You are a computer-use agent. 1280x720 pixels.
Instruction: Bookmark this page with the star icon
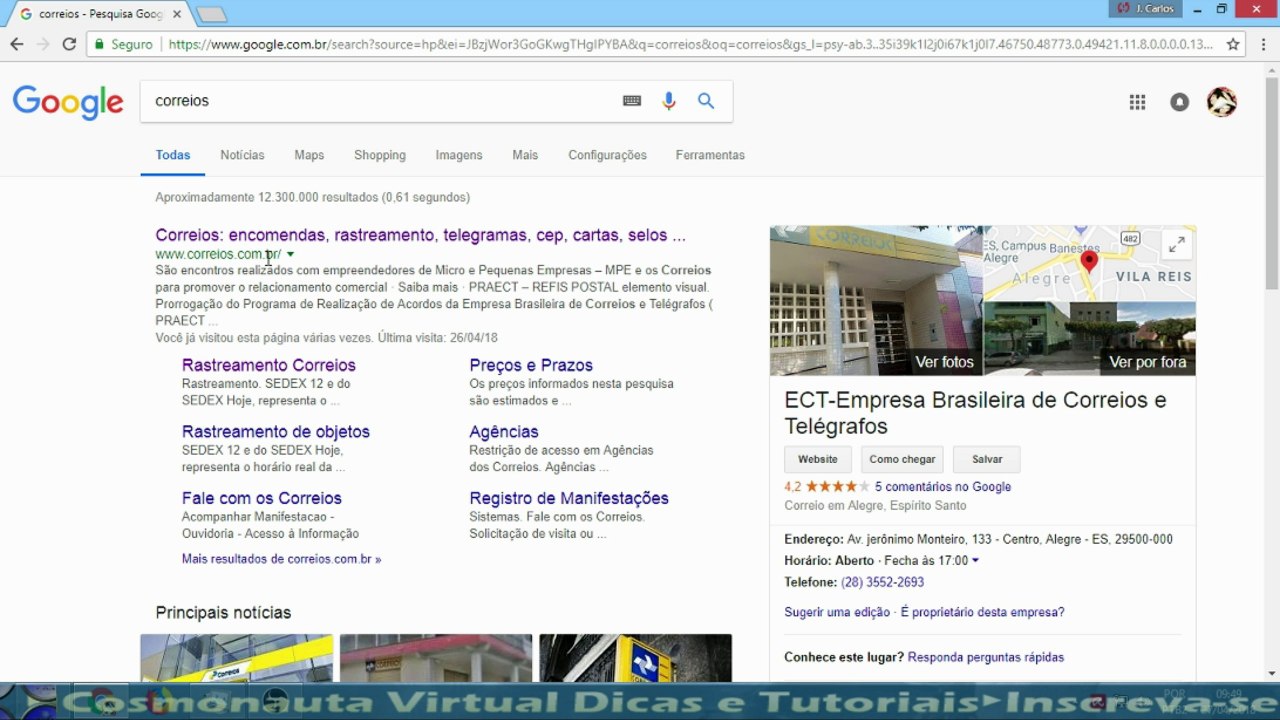(1233, 44)
